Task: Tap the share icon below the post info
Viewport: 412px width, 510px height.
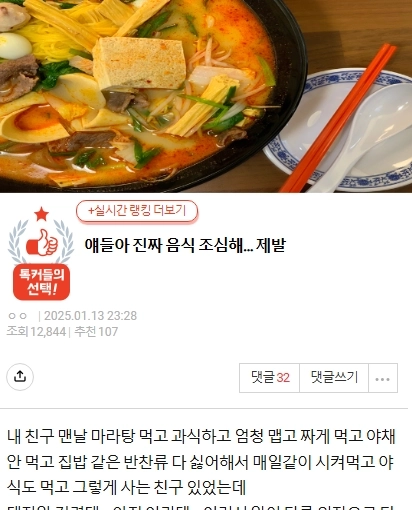Action: [x=20, y=377]
